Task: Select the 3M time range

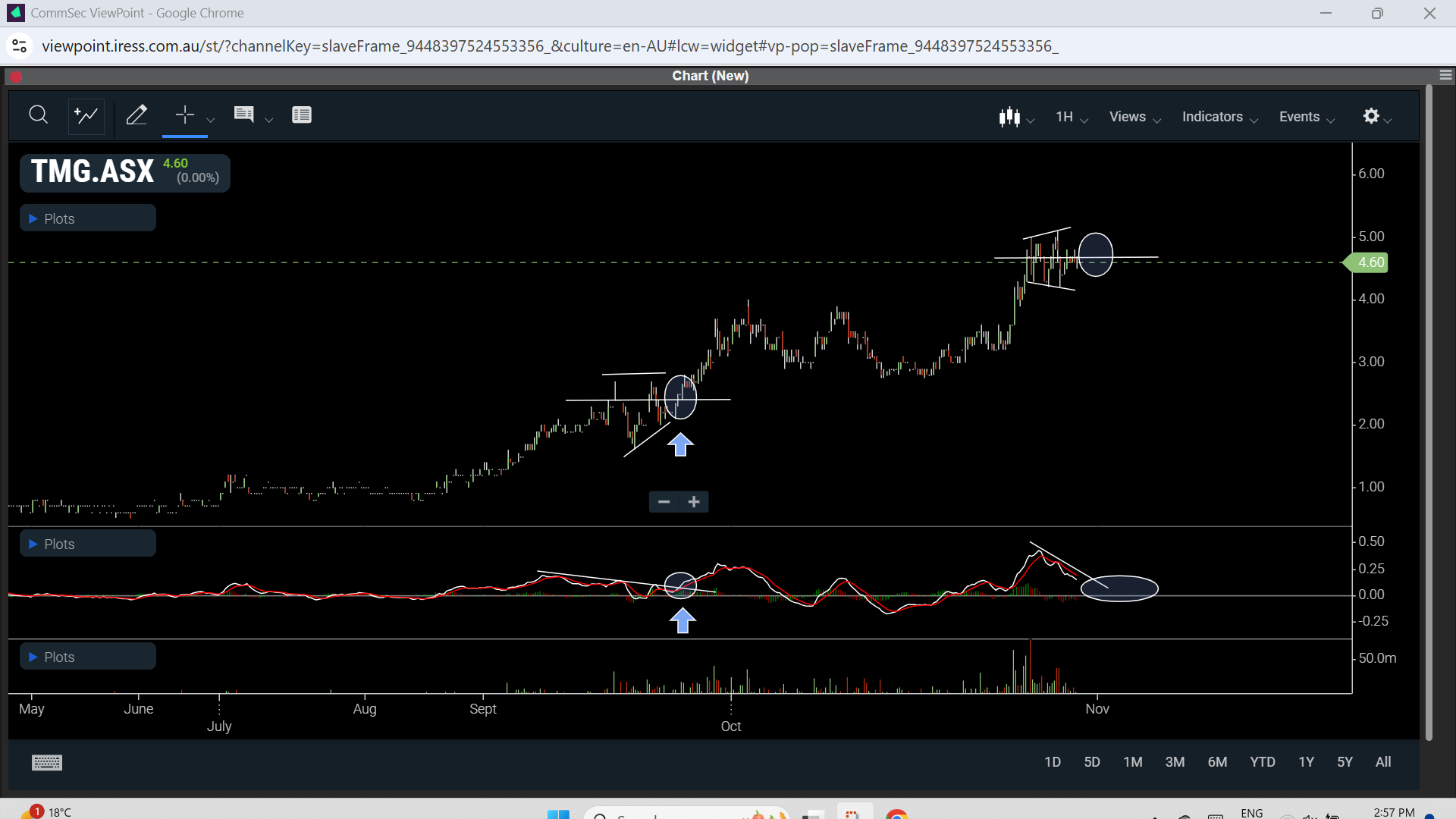Action: point(1175,762)
